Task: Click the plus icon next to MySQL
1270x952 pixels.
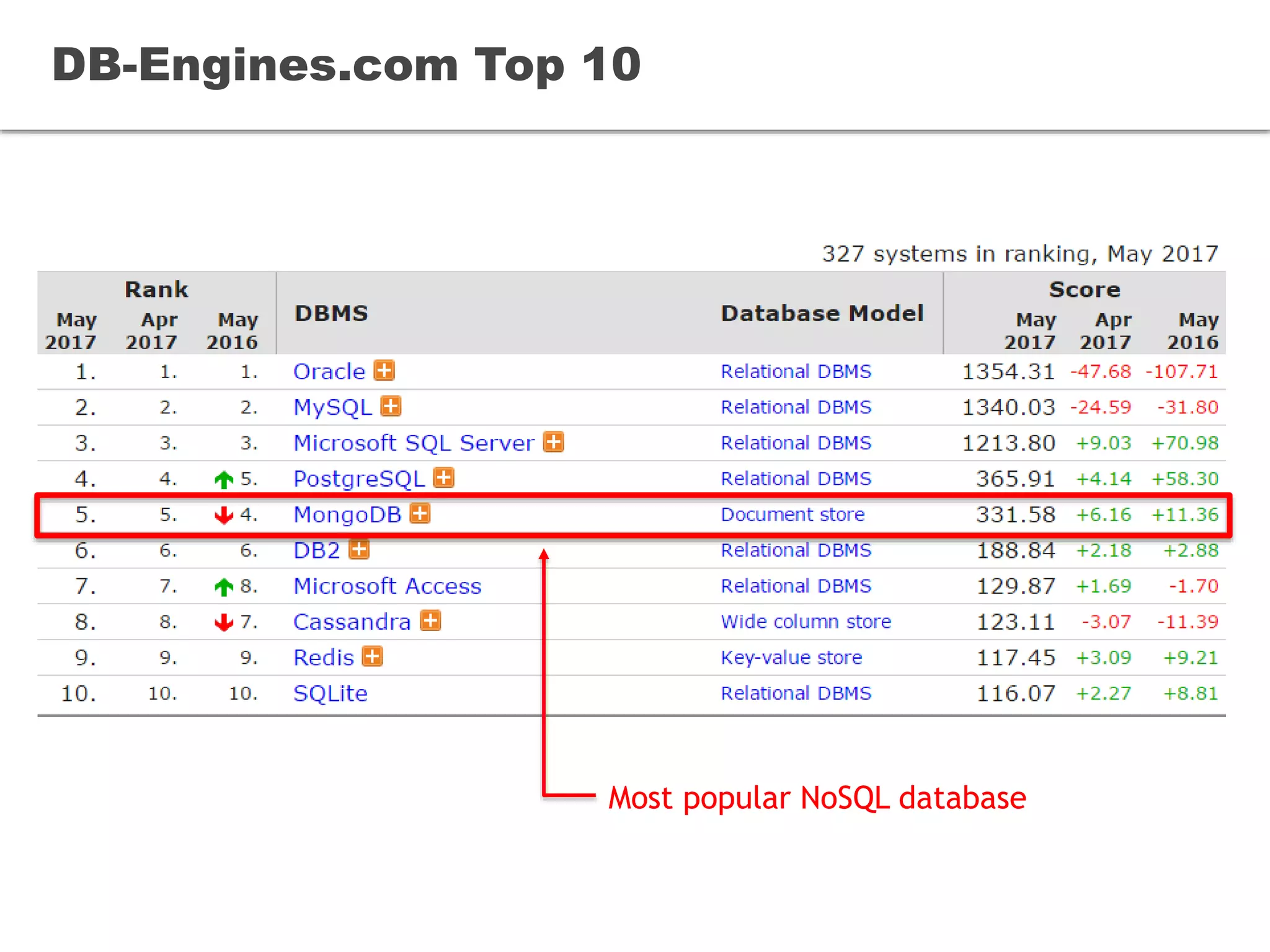Action: click(391, 407)
